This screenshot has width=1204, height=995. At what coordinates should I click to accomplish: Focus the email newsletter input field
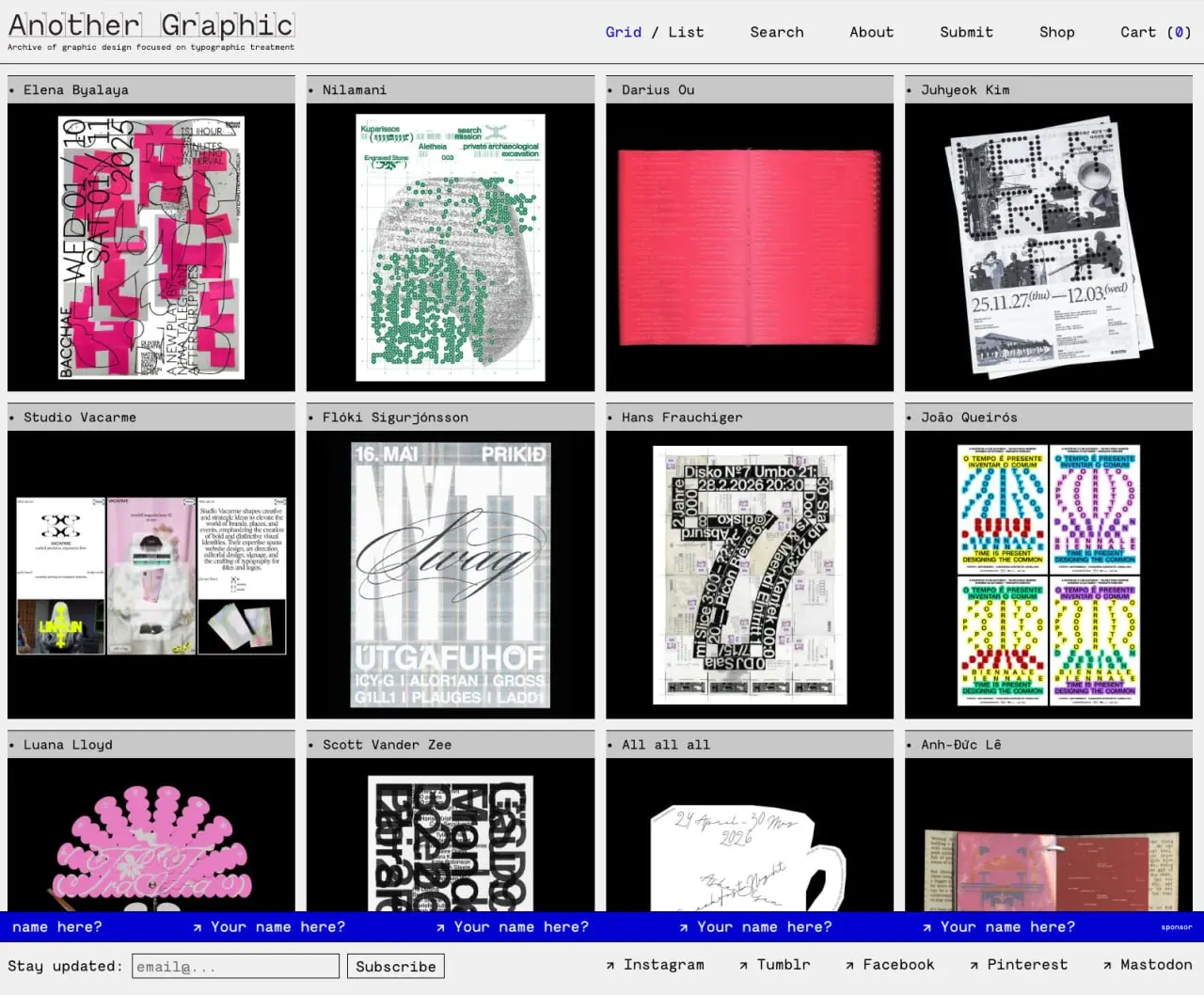[235, 966]
